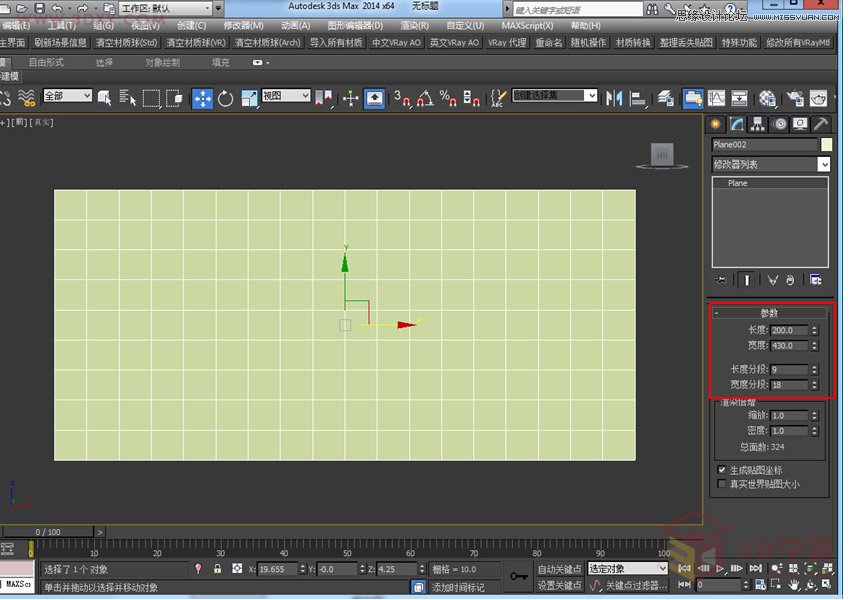Open the Utilities panel with hammer icon
The height and width of the screenshot is (600, 850).
point(820,124)
